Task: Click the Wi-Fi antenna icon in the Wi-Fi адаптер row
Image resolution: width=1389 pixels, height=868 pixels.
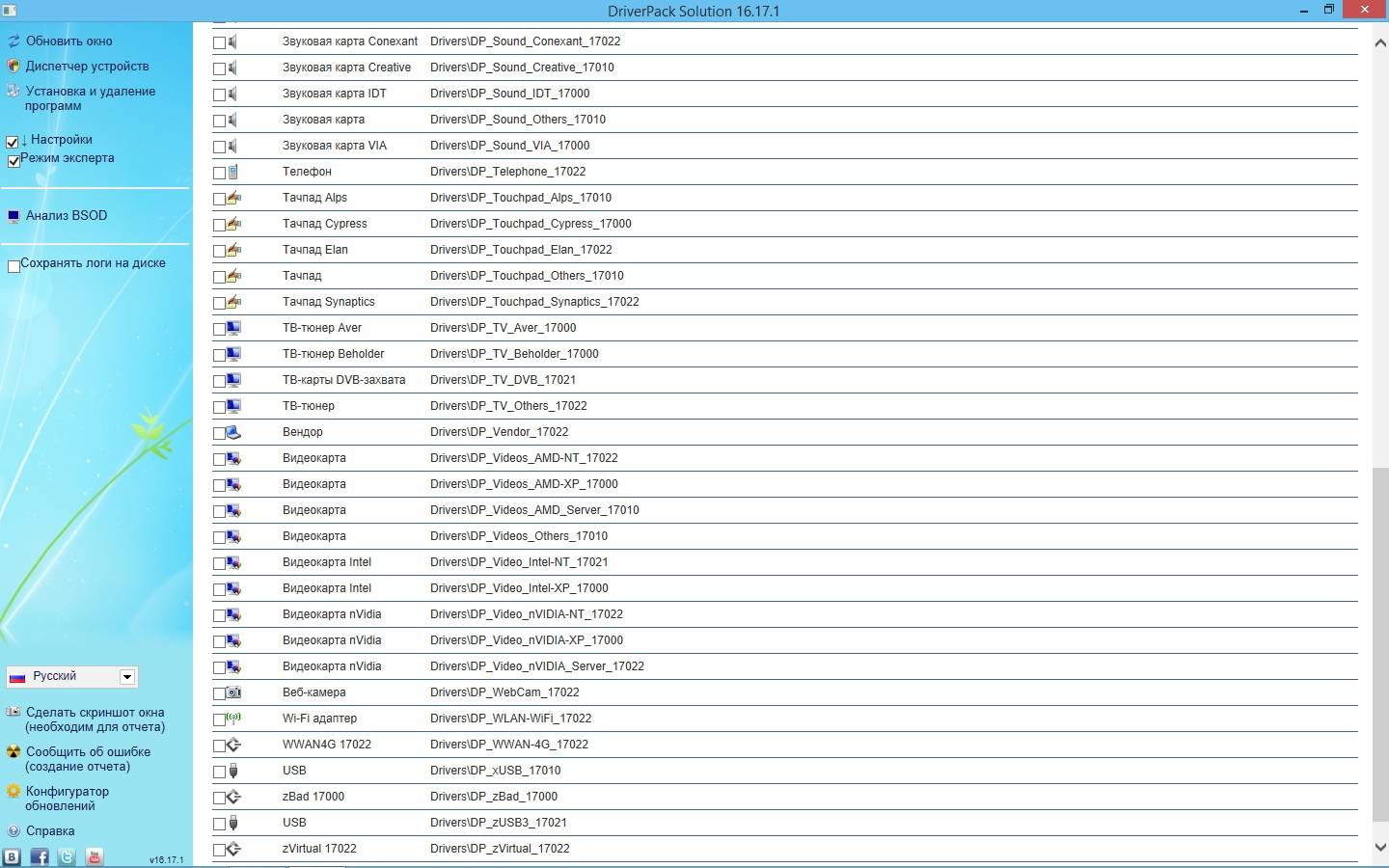Action: 233,719
